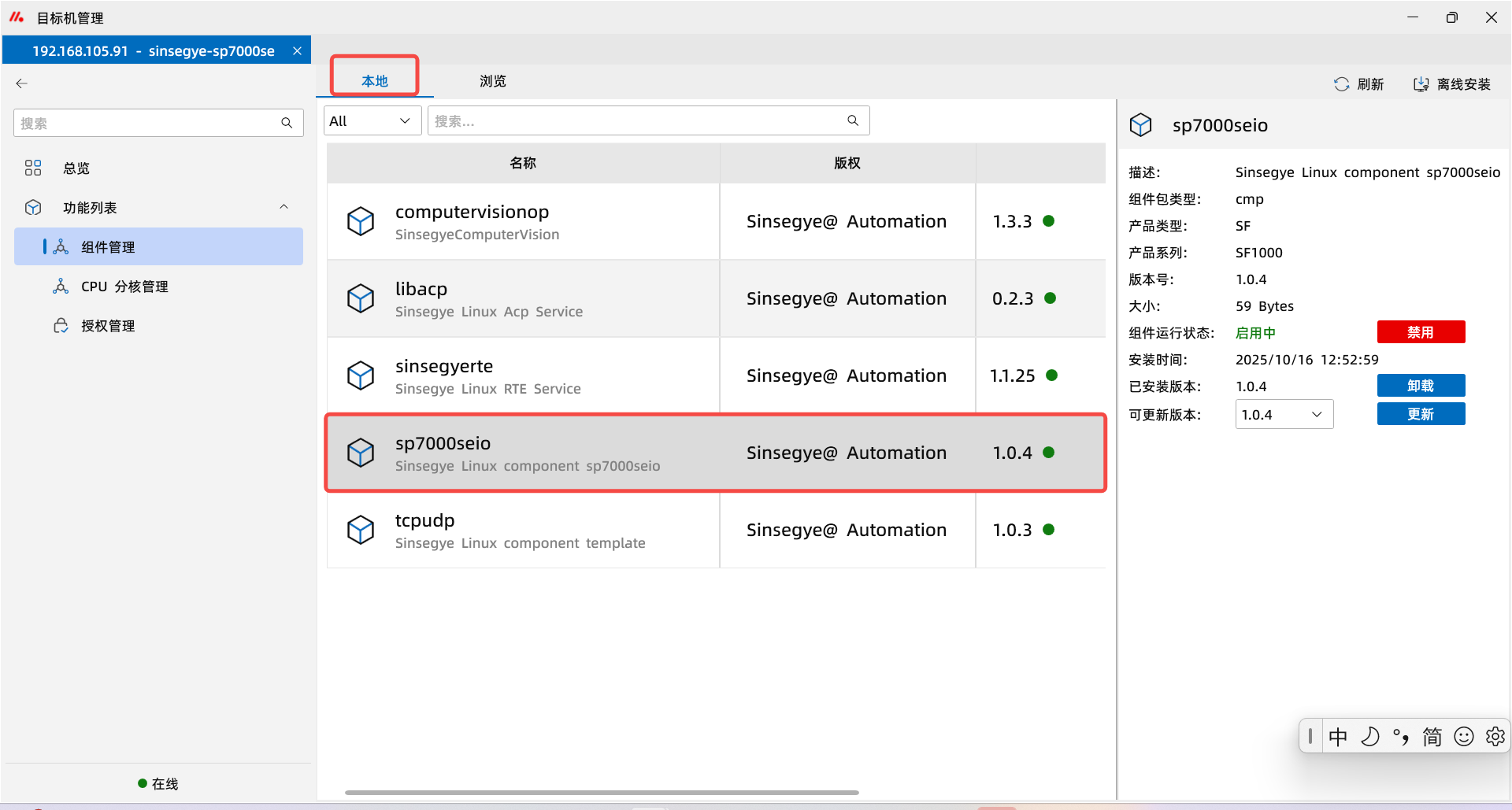Screen dimensions: 1512x810
Task: Expand the updatable version 1.0.4 dropdown
Action: (x=1284, y=415)
